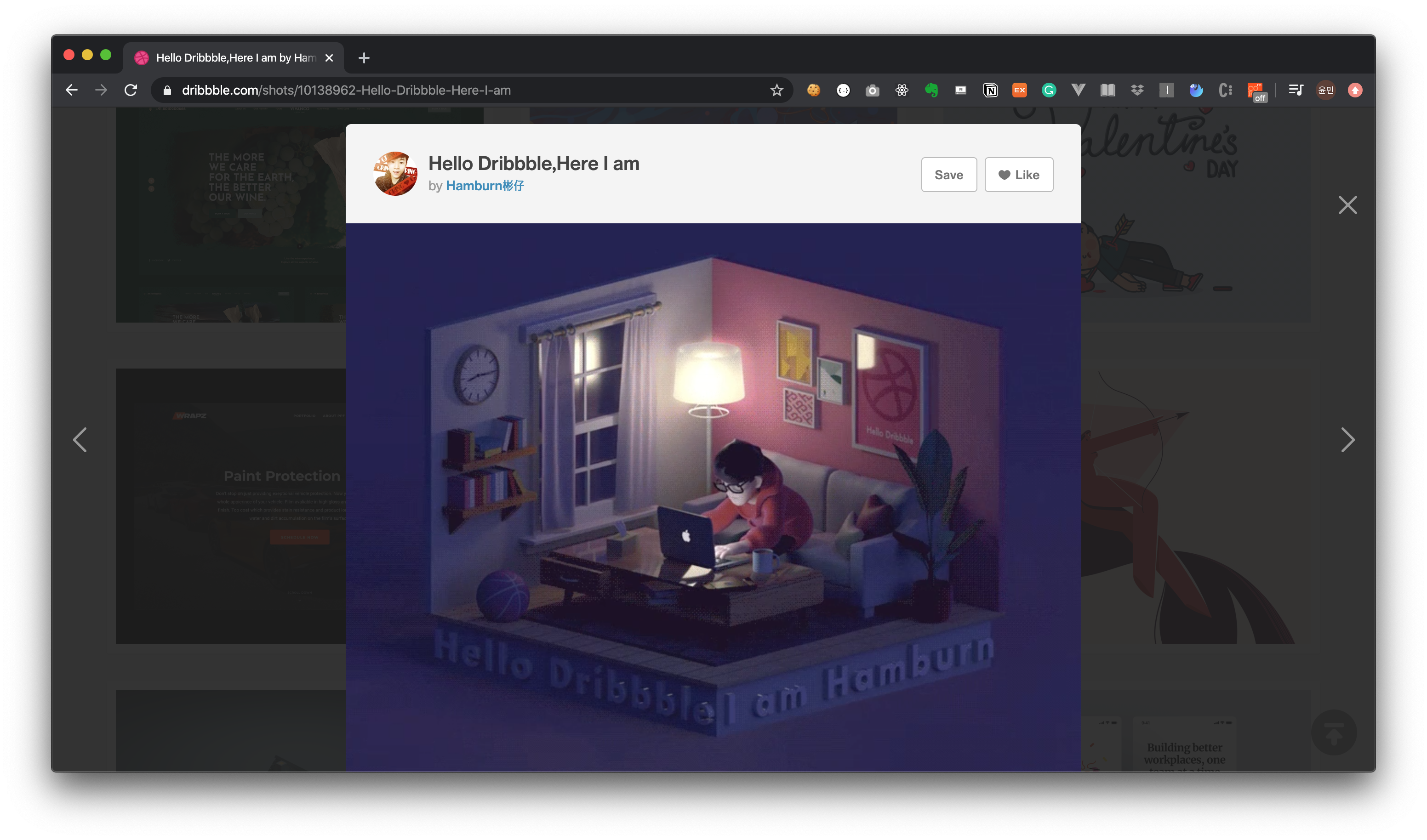Click the cookie editor extension icon

point(814,90)
